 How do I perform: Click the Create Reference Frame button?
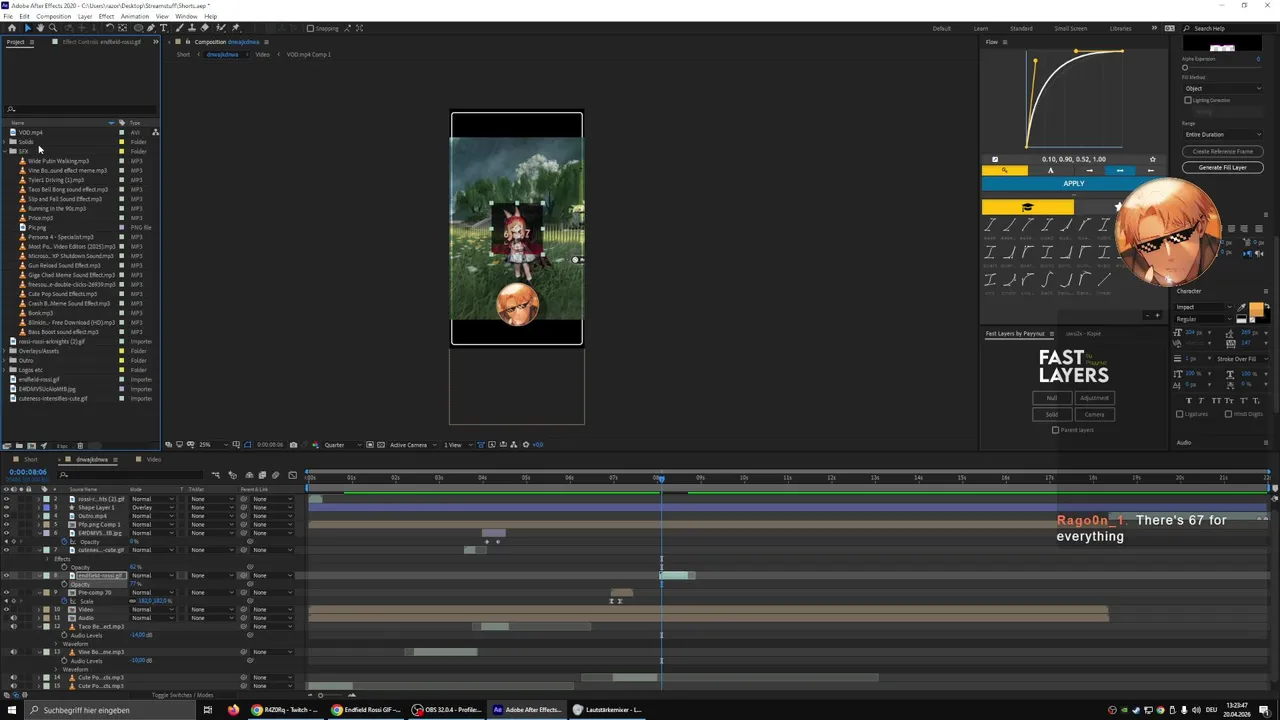[1222, 151]
